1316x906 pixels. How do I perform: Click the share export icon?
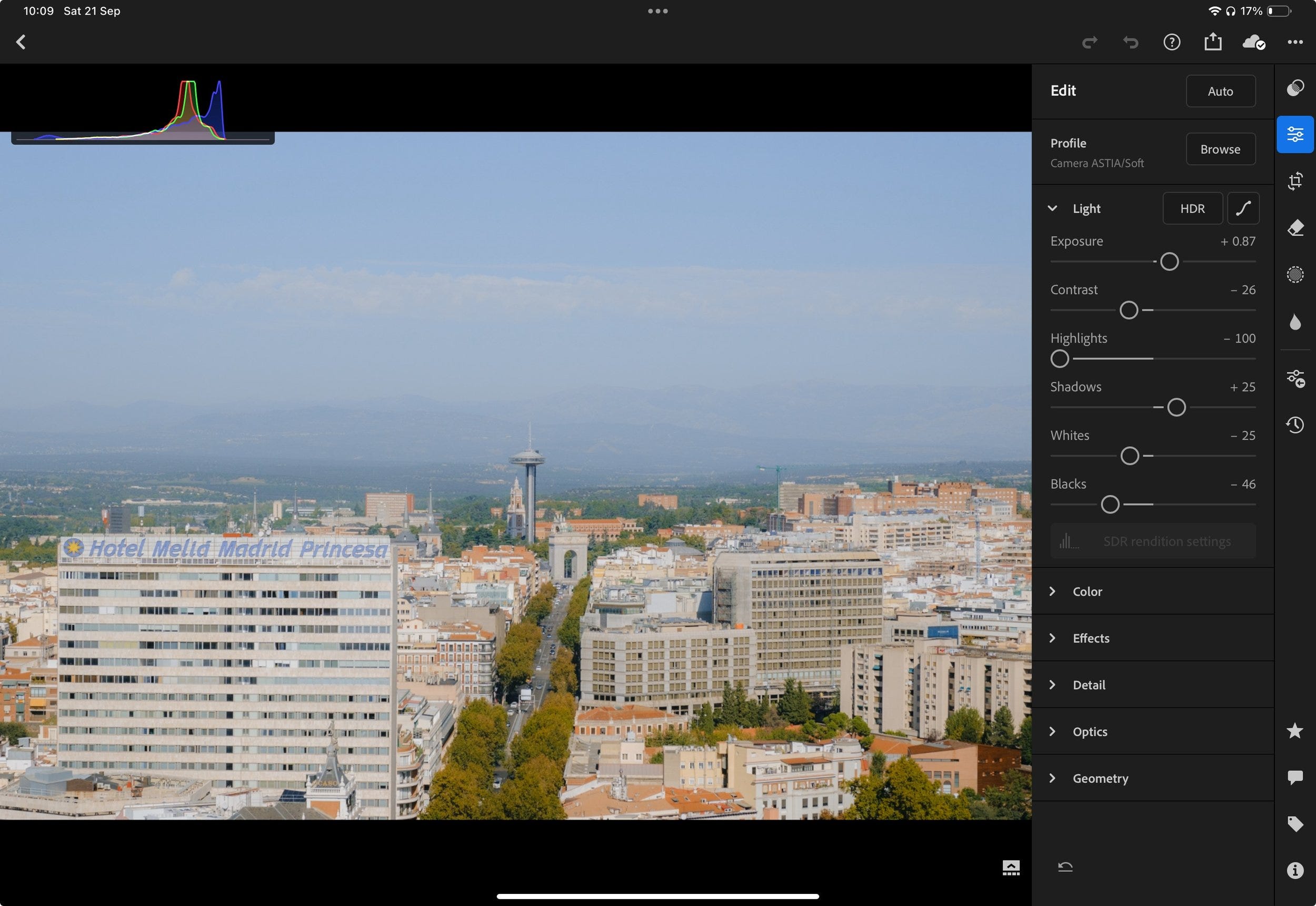(1213, 42)
